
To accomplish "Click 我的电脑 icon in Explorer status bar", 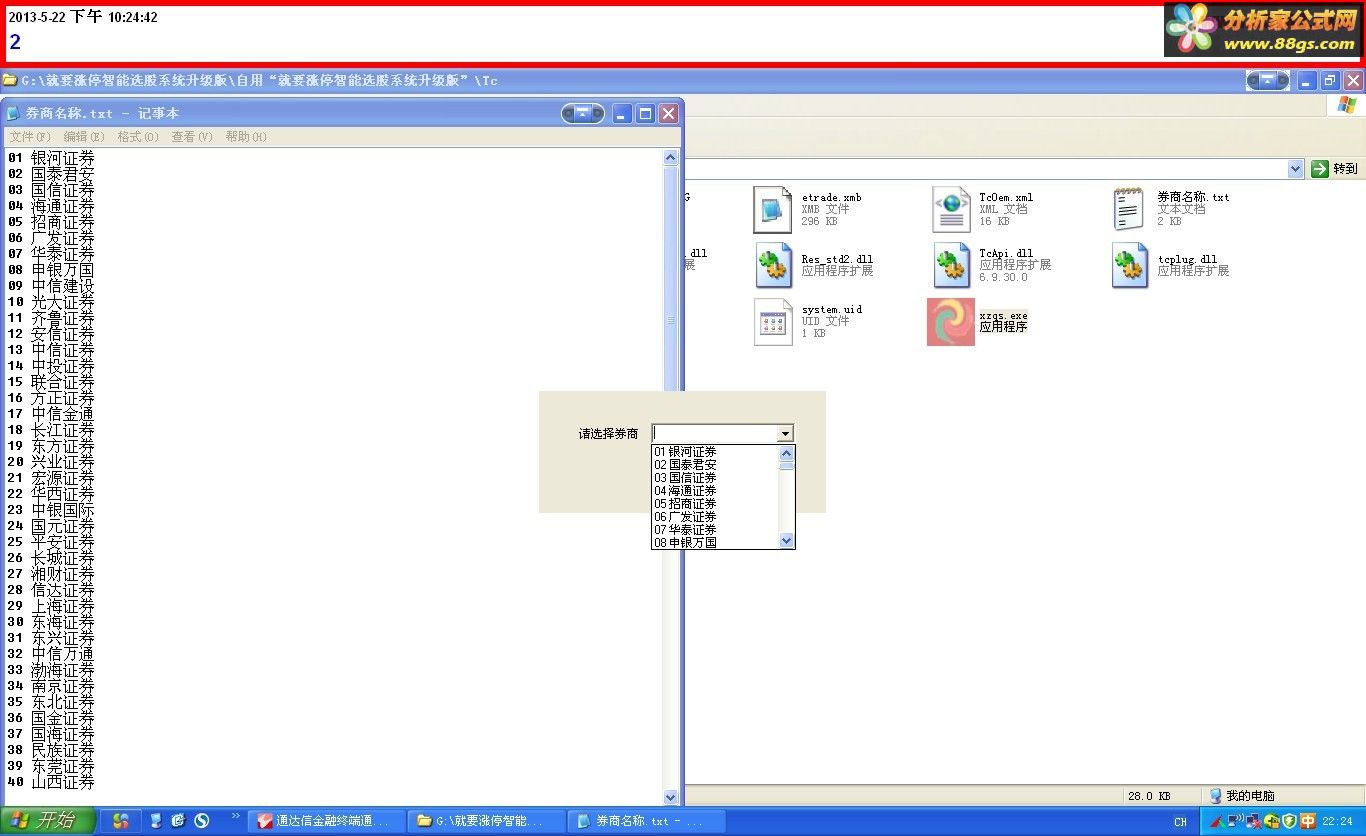I will pyautogui.click(x=1215, y=796).
